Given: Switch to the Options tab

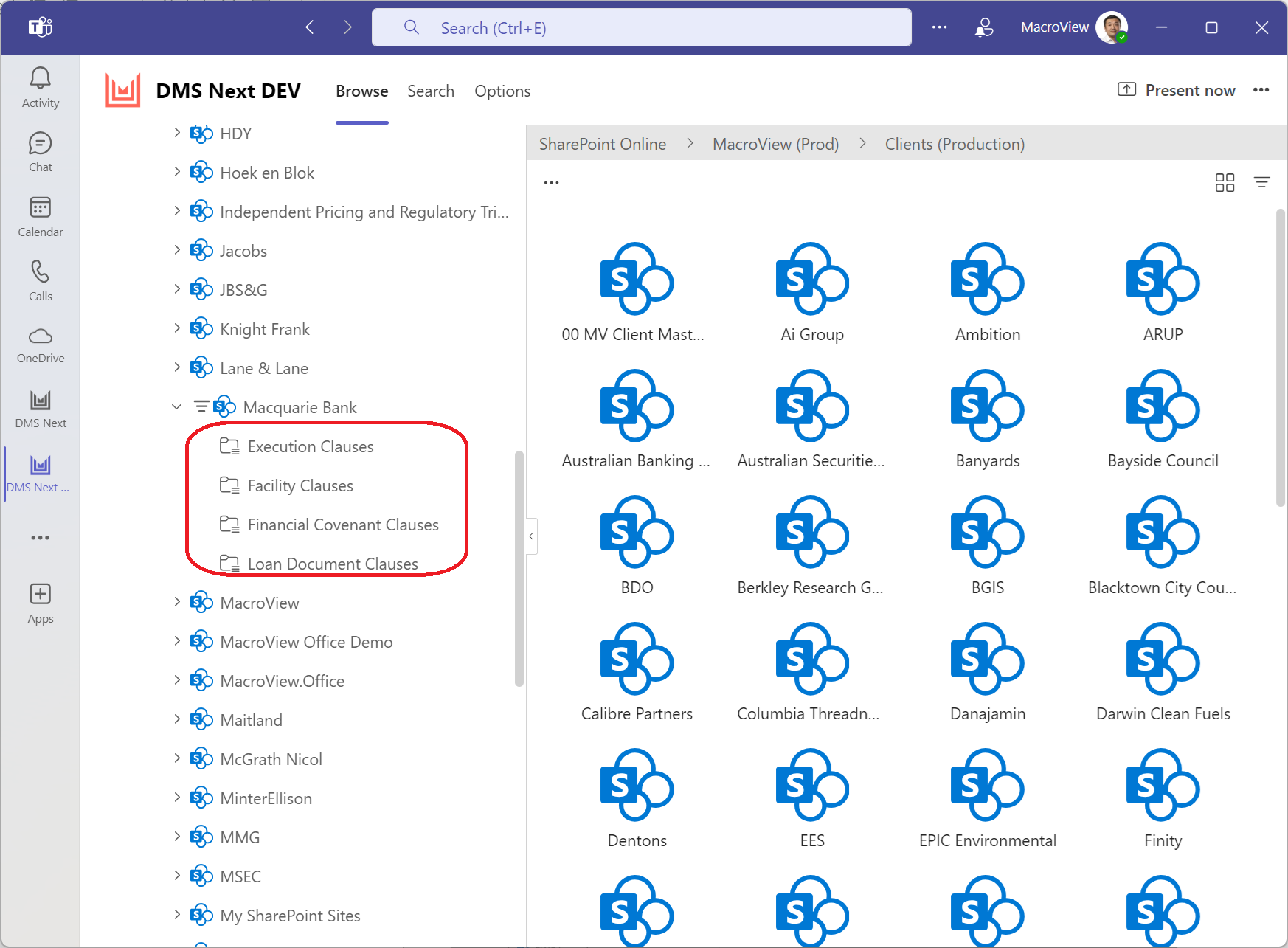Looking at the screenshot, I should click(502, 91).
